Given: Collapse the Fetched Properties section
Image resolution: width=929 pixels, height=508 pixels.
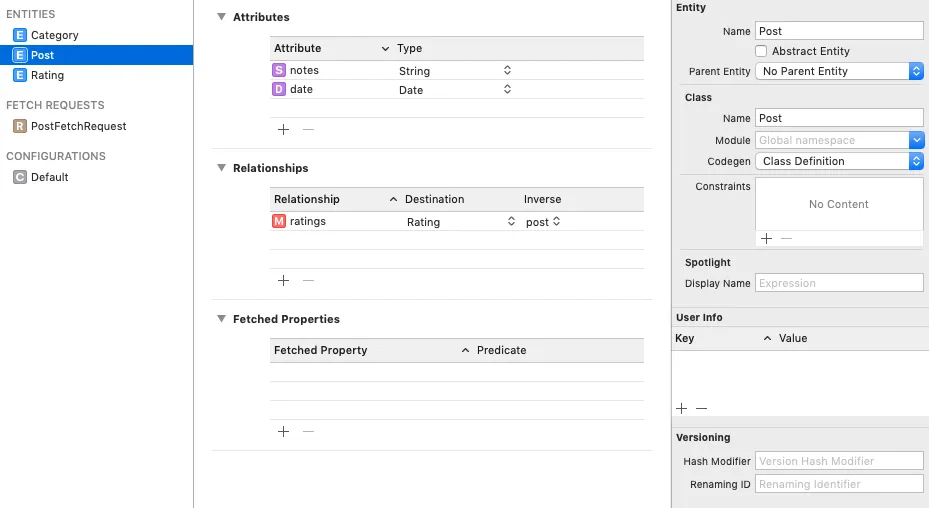Looking at the screenshot, I should click(x=221, y=319).
